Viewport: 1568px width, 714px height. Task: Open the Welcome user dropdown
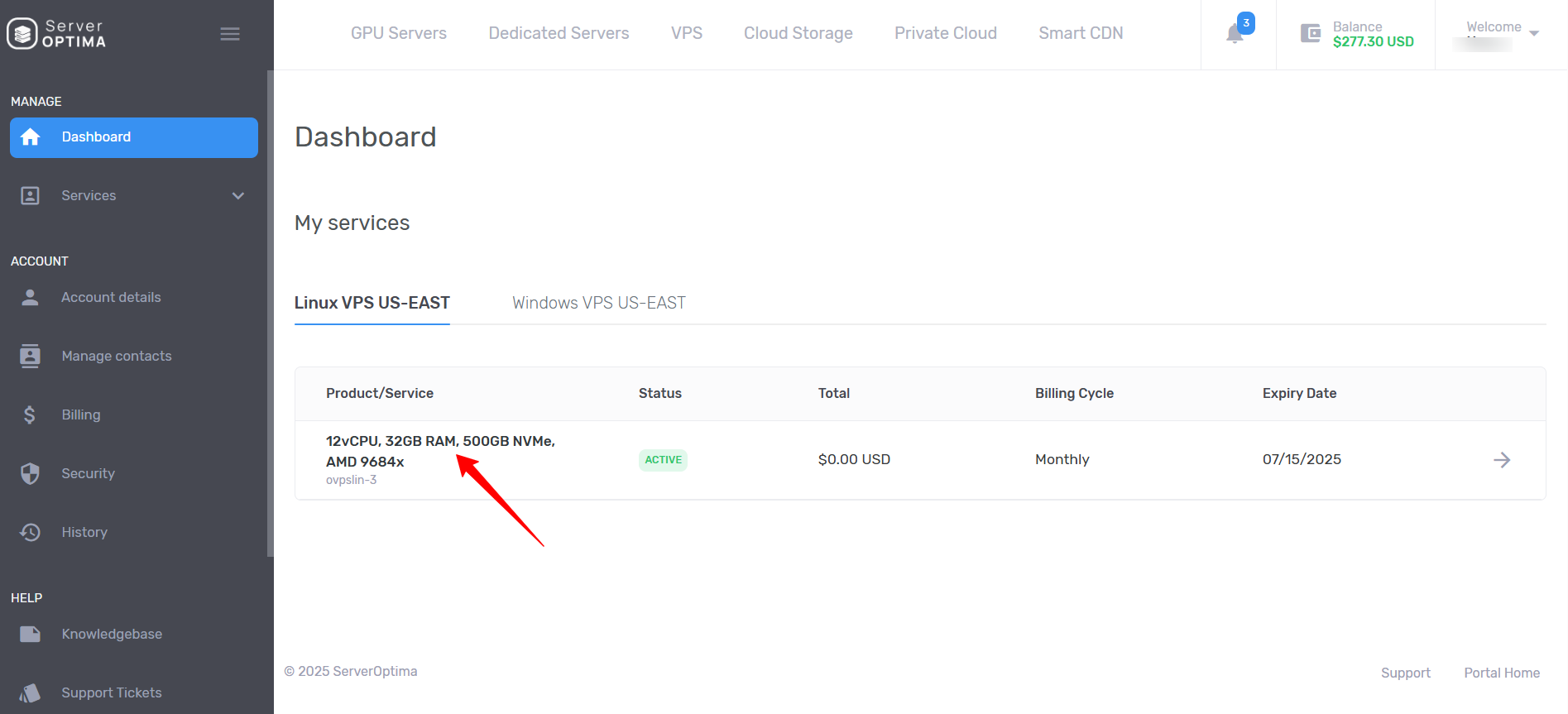click(x=1503, y=34)
